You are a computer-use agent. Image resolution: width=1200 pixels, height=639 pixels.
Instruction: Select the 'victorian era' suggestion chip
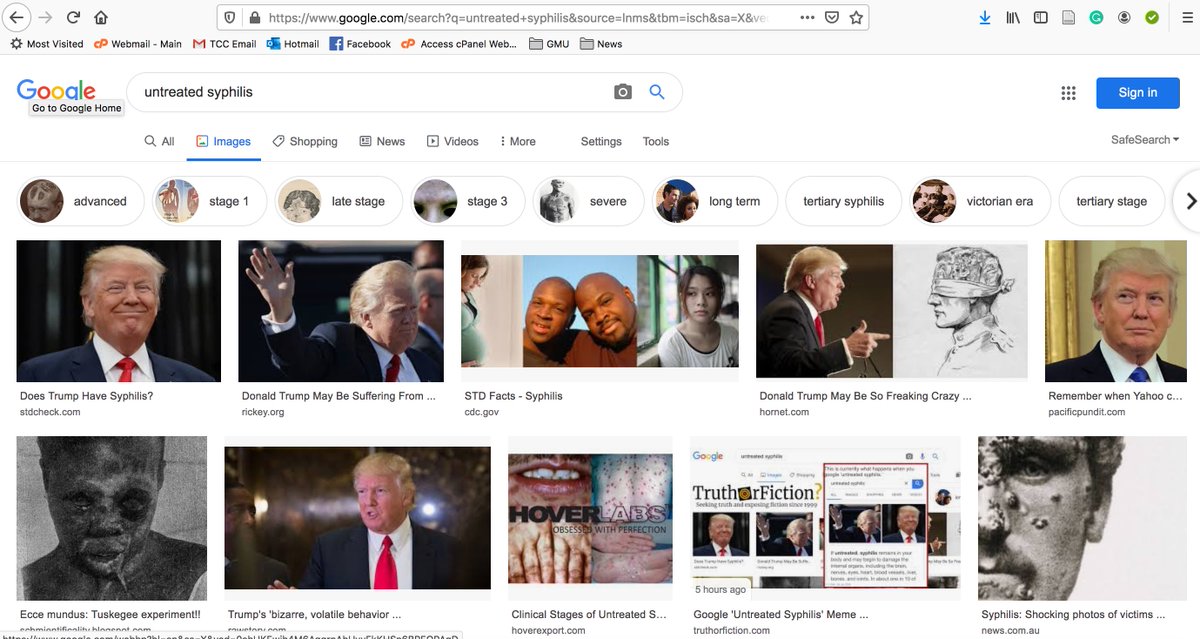(x=980, y=201)
